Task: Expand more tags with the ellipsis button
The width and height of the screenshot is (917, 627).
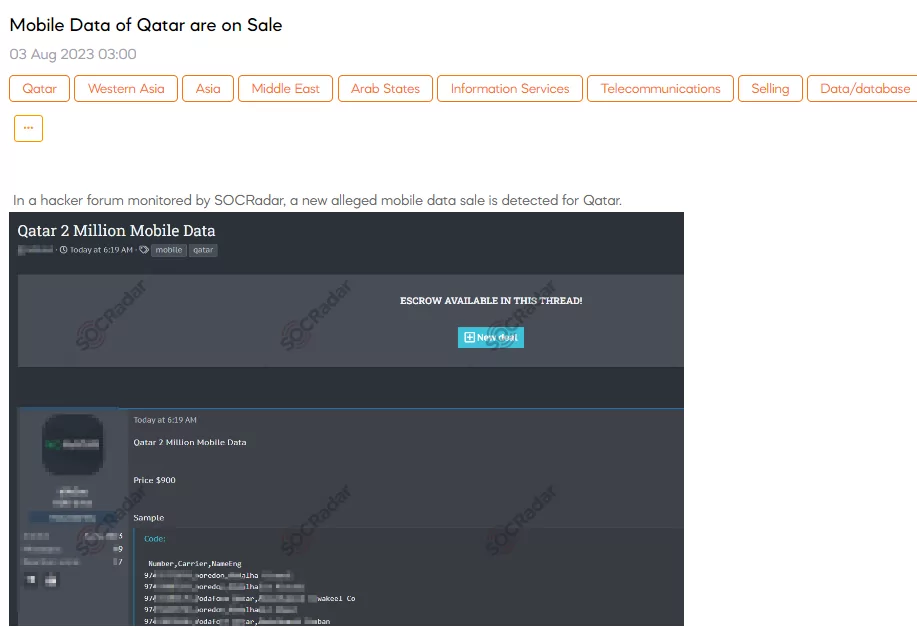Action: coord(29,128)
